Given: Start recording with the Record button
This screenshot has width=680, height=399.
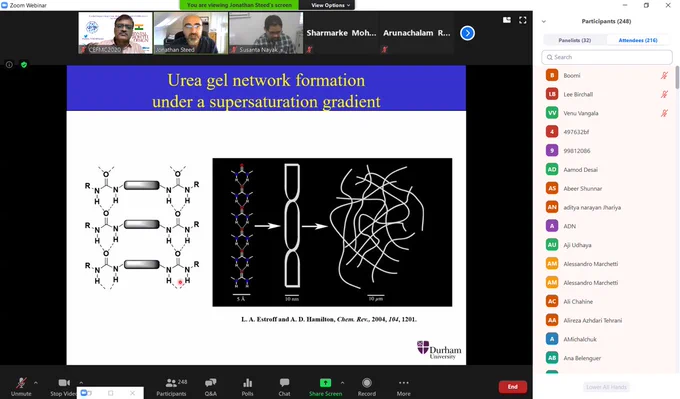Looking at the screenshot, I should [x=367, y=387].
